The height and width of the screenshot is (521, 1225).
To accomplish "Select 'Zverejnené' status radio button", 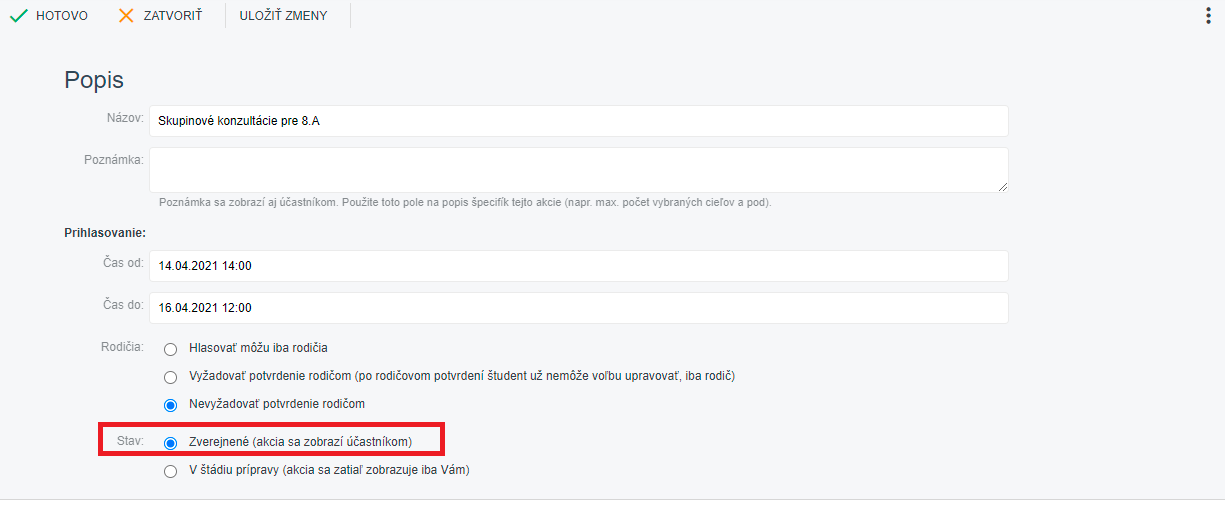I will point(170,443).
